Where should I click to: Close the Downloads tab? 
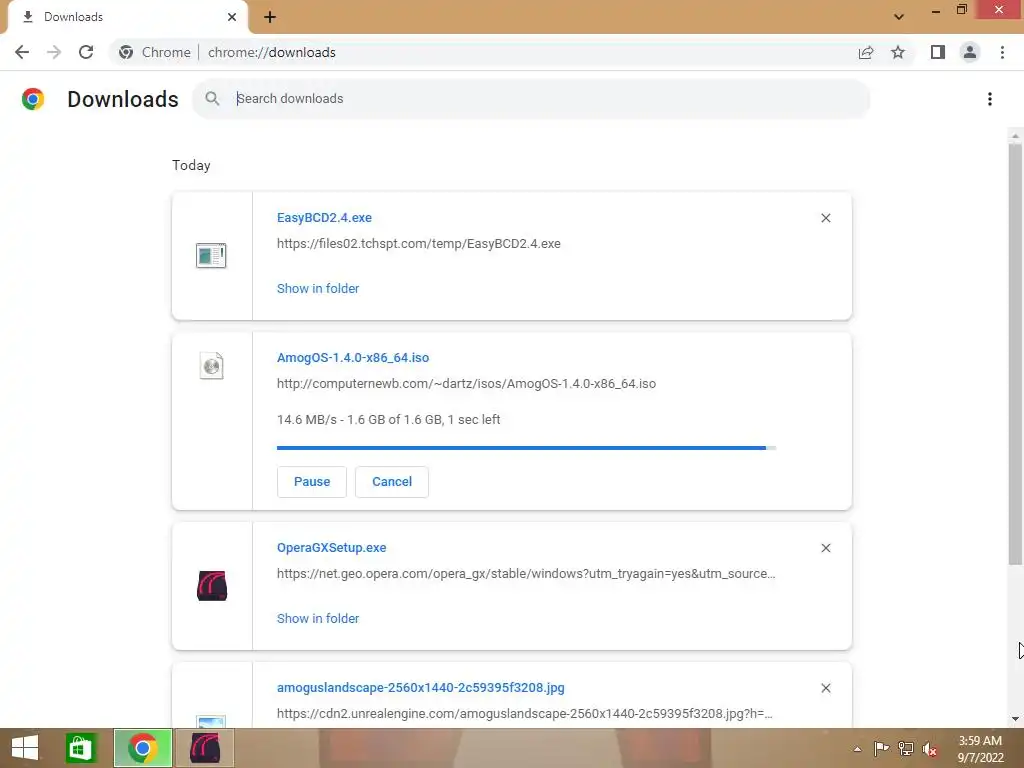click(232, 17)
